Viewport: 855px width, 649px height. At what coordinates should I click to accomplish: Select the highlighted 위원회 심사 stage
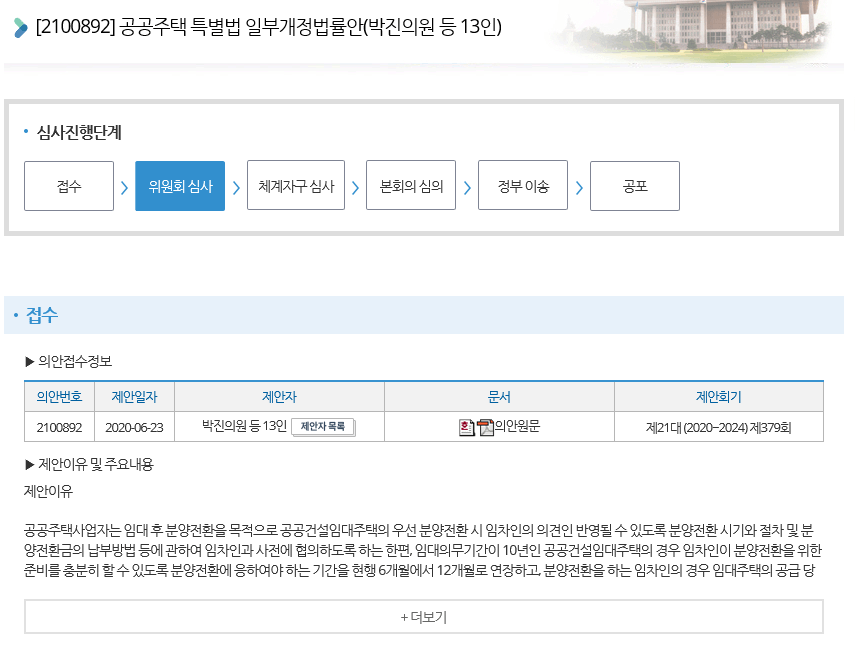180,186
